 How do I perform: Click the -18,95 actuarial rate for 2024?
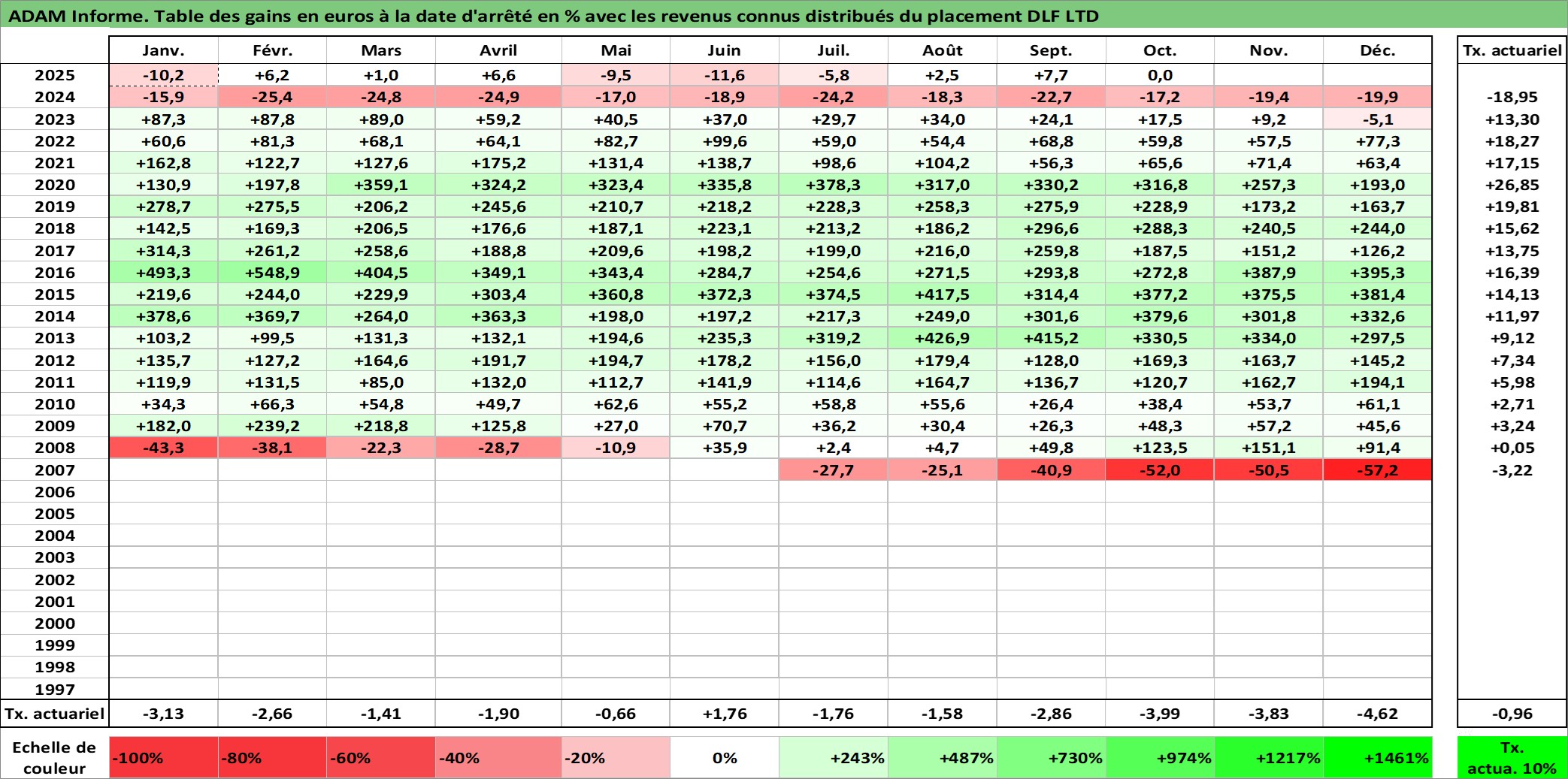(x=1512, y=97)
